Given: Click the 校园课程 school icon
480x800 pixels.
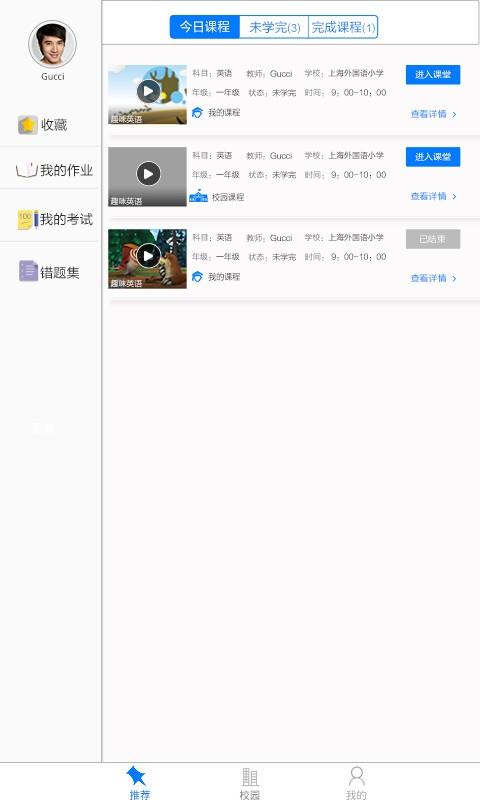Looking at the screenshot, I should coord(198,196).
